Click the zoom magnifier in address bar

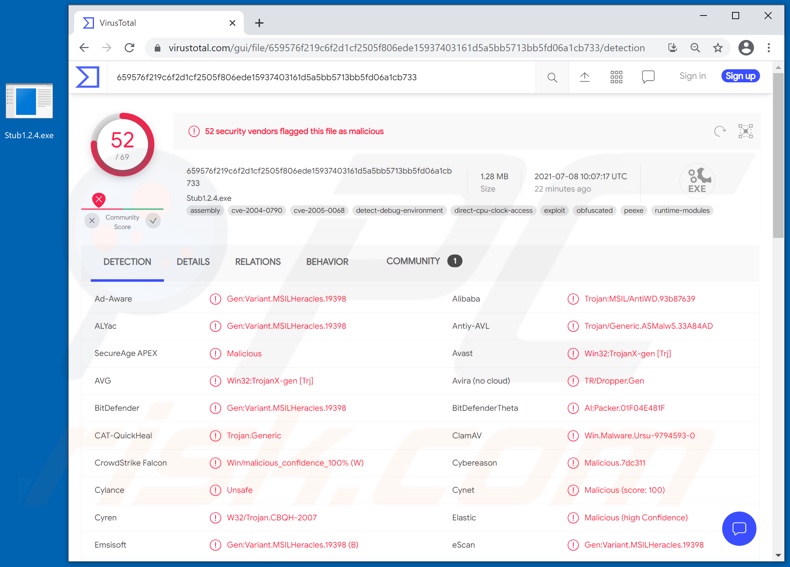[x=695, y=48]
